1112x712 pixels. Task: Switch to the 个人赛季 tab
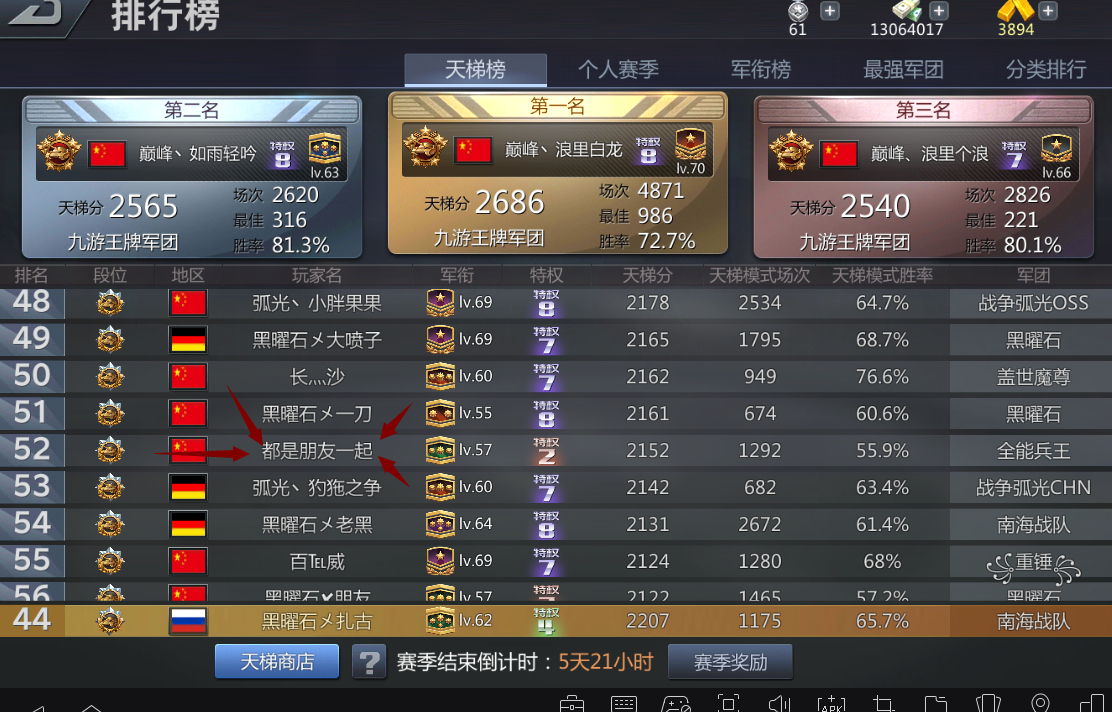(x=618, y=69)
